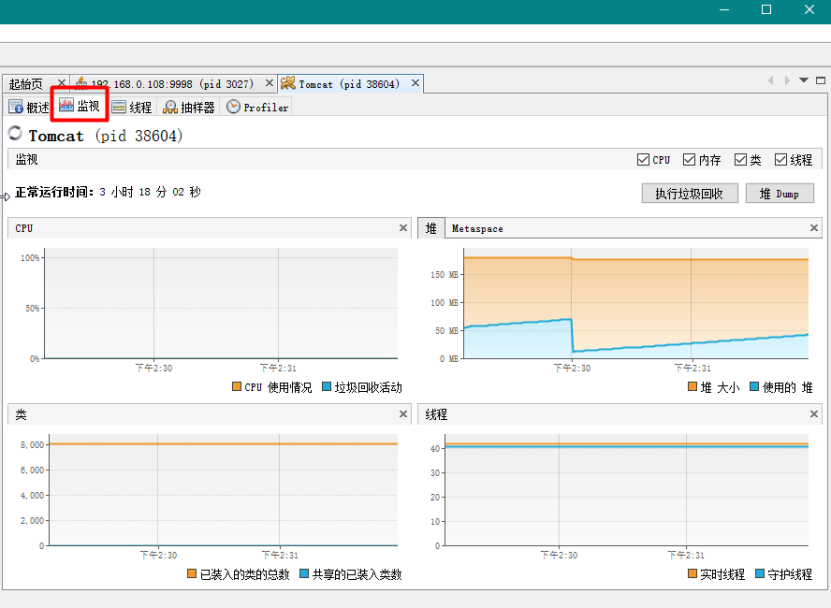Screen dimensions: 831x608
Task: Click the 类 chart panel title
Action: tap(21, 415)
